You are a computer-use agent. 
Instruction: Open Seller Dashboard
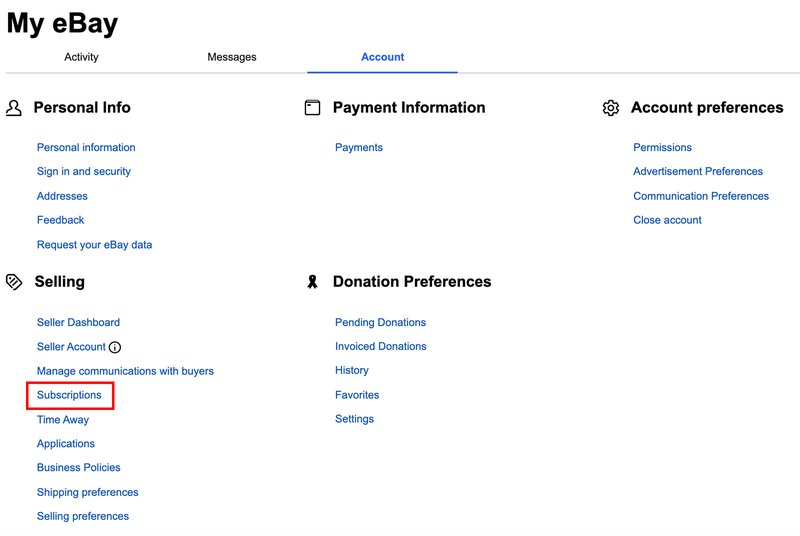tap(78, 322)
